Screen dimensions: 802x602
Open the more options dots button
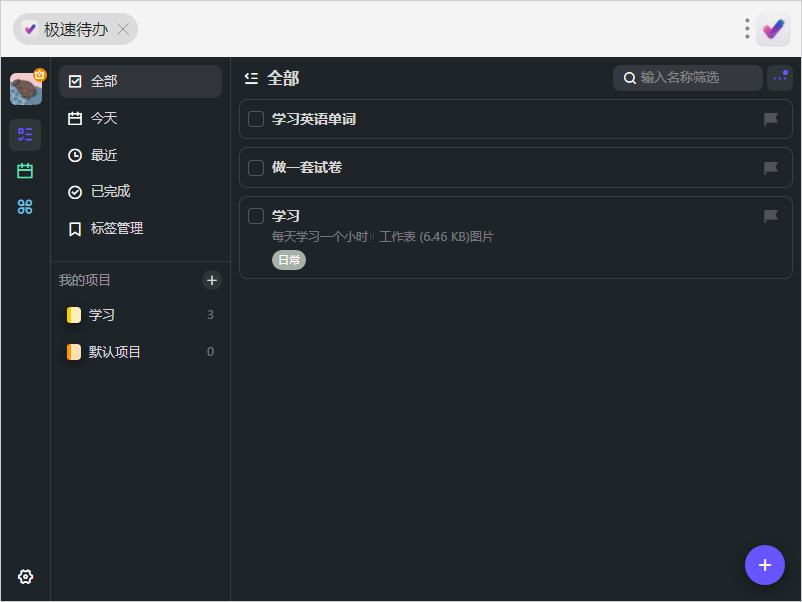coord(779,78)
